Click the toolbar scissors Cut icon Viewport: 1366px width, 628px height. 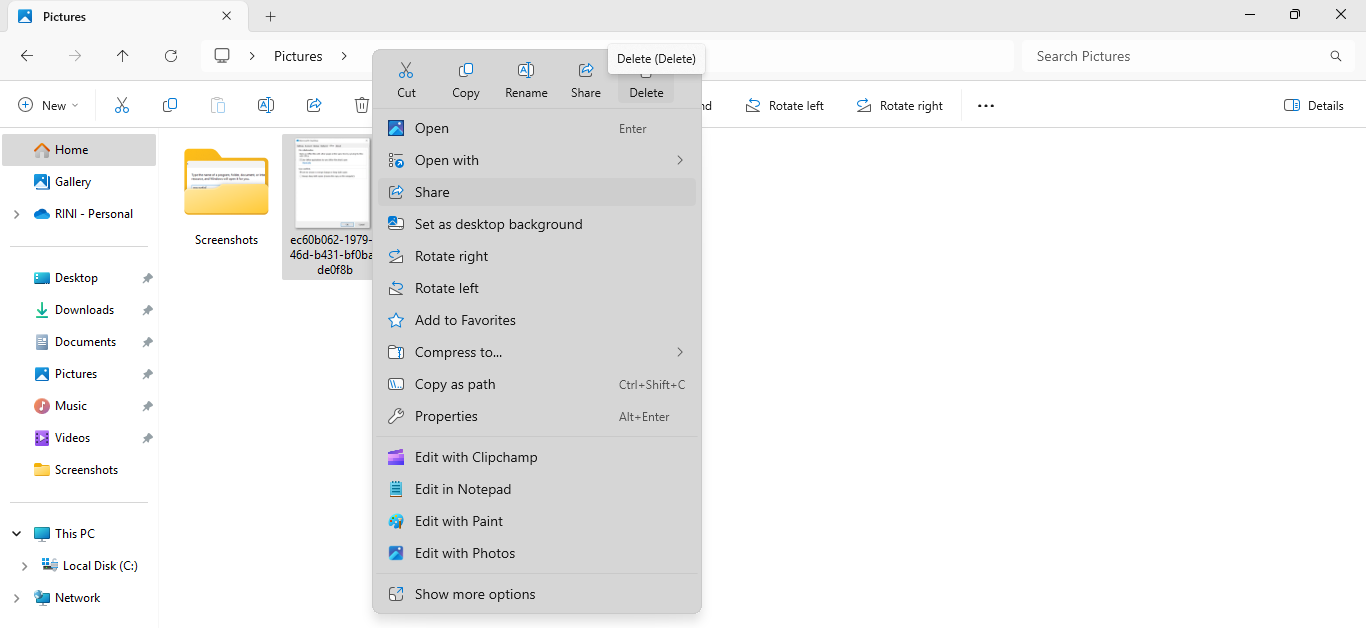pyautogui.click(x=122, y=105)
